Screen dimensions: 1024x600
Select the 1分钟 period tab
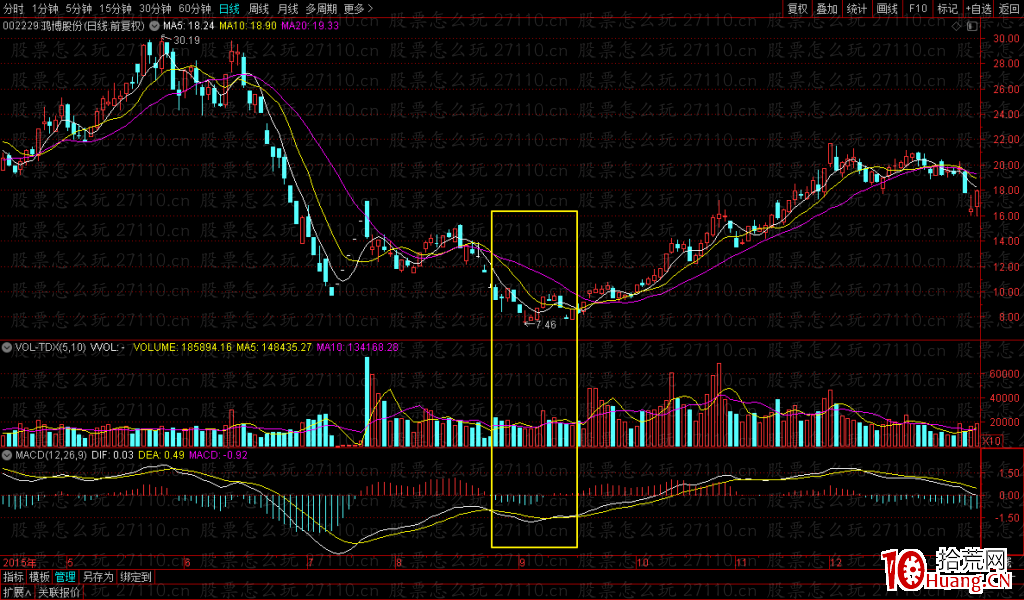click(44, 8)
